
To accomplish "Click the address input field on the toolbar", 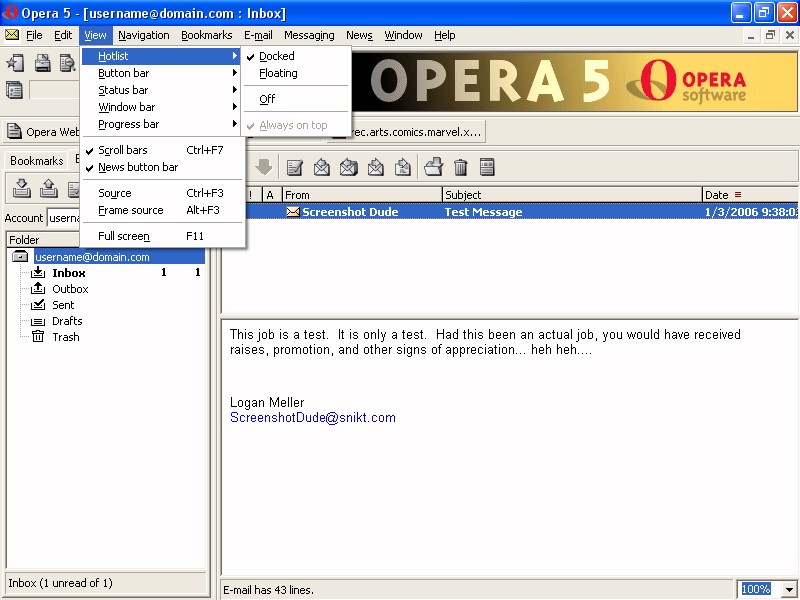I will pos(55,90).
